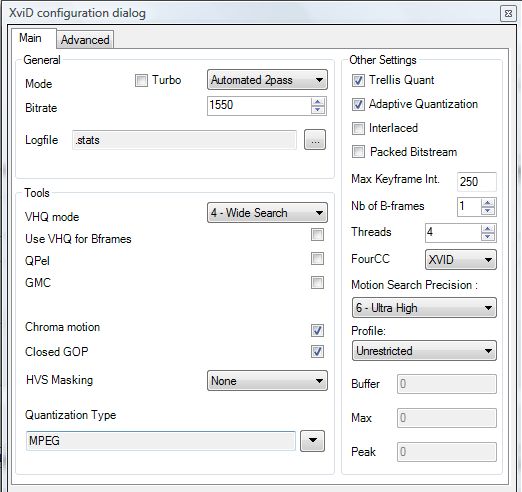Image resolution: width=522 pixels, height=492 pixels.
Task: Click the Max Keyframe Int. field
Action: (x=477, y=182)
